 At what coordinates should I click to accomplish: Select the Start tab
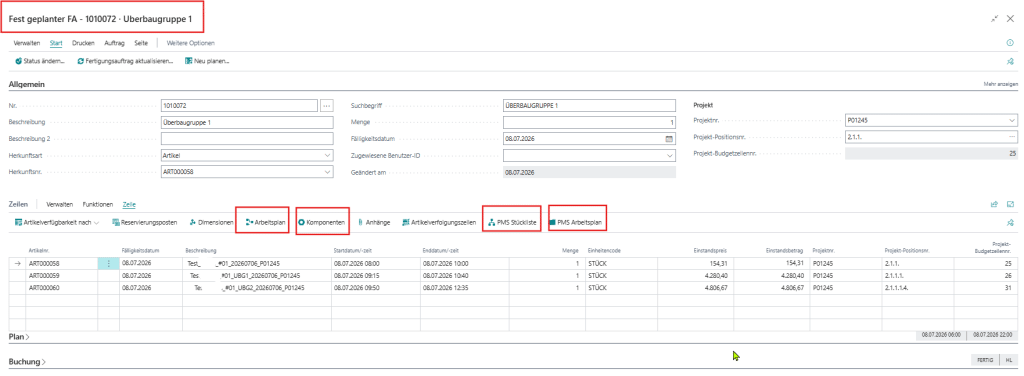tap(56, 43)
